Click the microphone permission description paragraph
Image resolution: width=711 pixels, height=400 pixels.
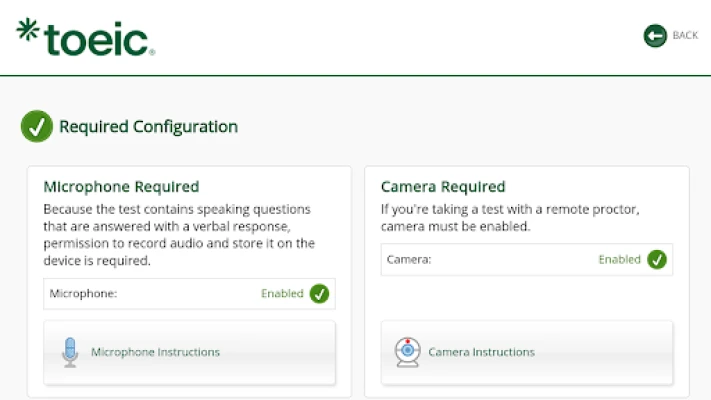180,235
